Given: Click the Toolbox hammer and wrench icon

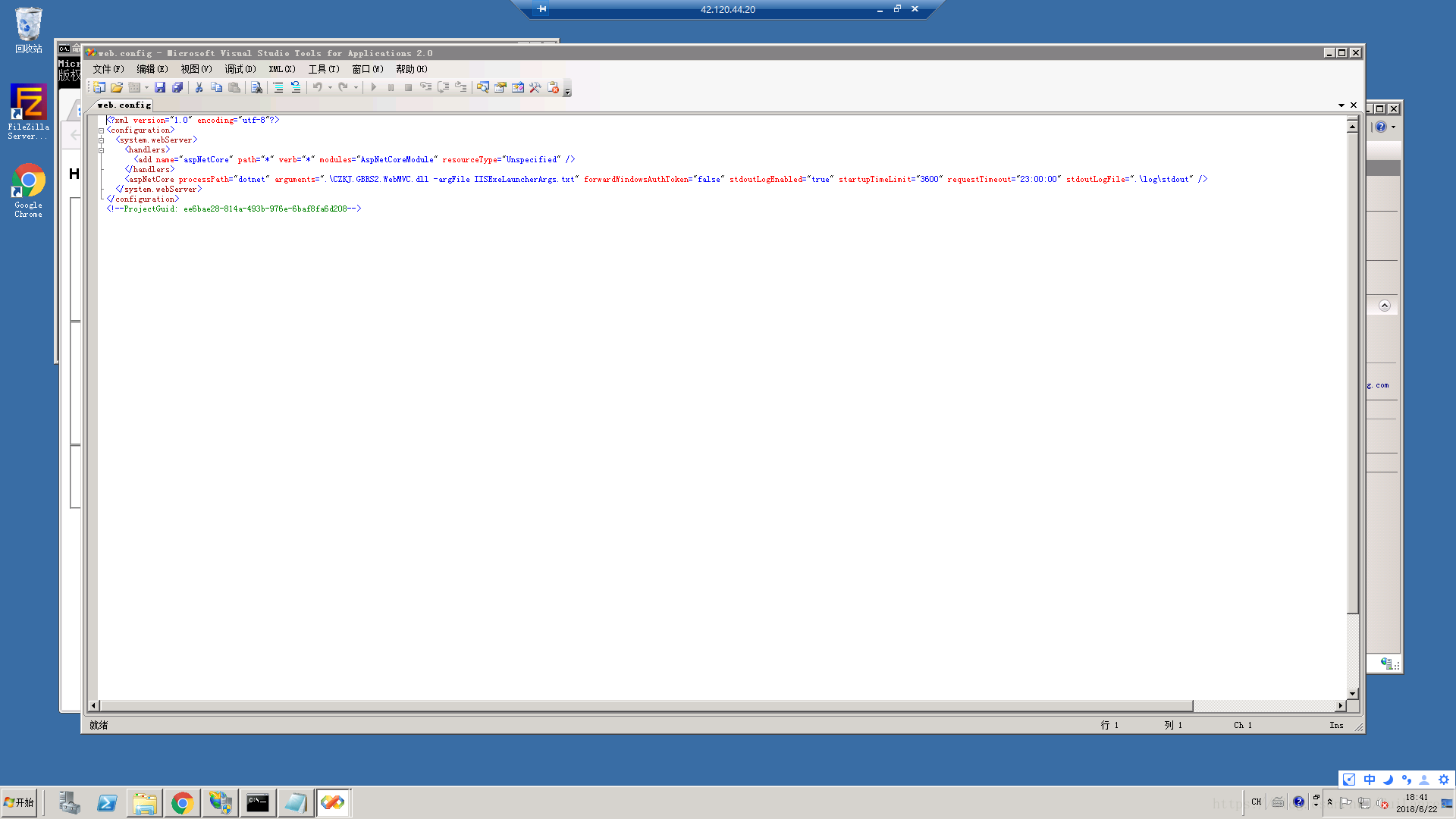Looking at the screenshot, I should [x=535, y=87].
